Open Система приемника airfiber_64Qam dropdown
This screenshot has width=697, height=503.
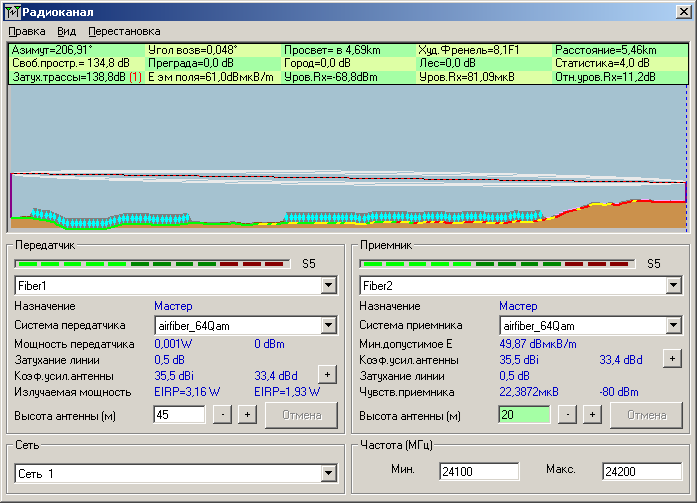tap(673, 325)
